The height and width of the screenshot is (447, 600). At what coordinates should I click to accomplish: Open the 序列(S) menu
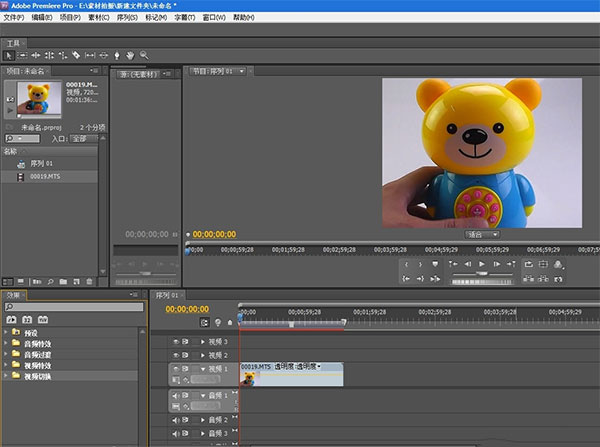(x=127, y=17)
